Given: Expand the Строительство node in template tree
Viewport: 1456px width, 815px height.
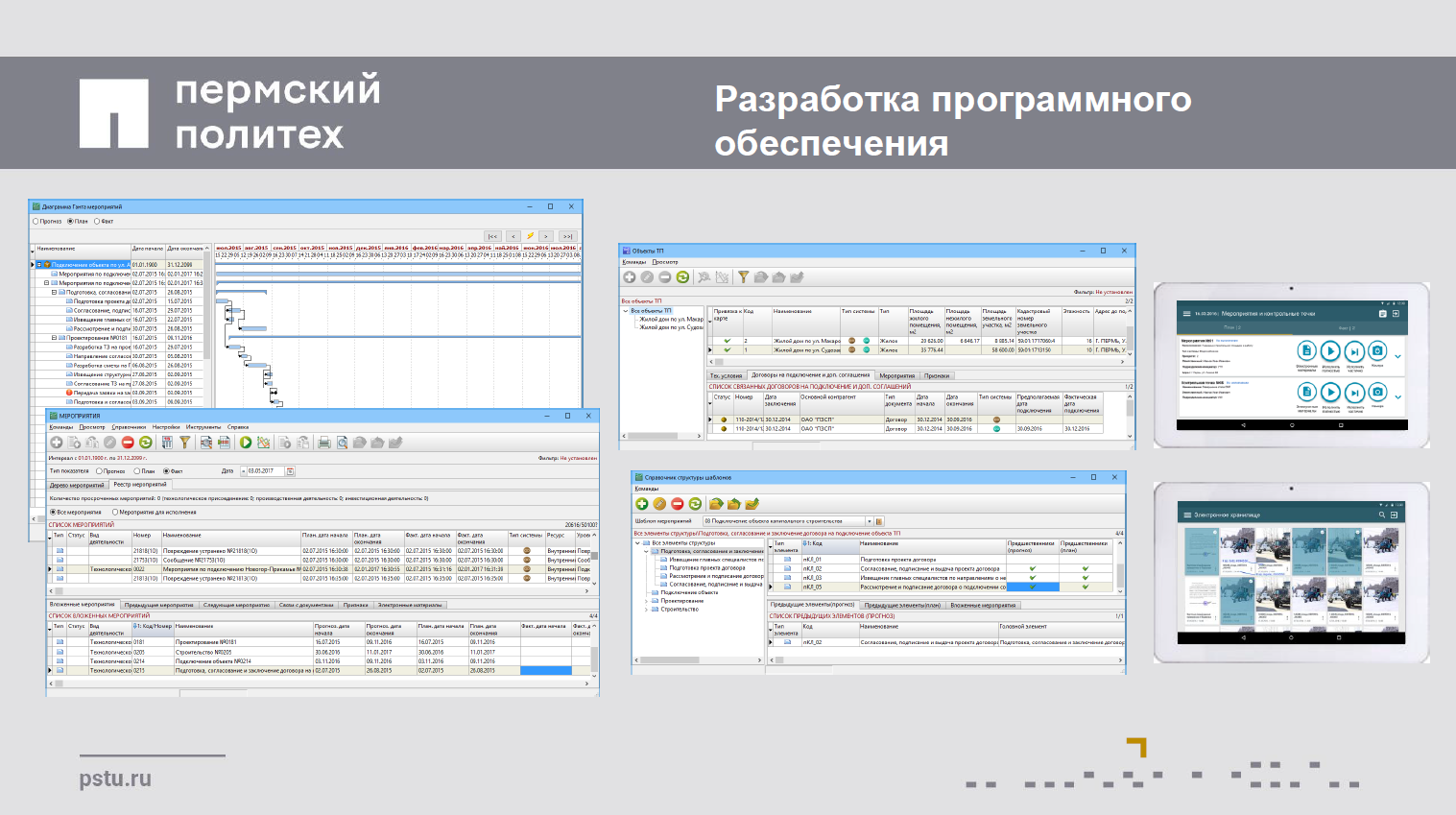Looking at the screenshot, I should click(x=646, y=609).
